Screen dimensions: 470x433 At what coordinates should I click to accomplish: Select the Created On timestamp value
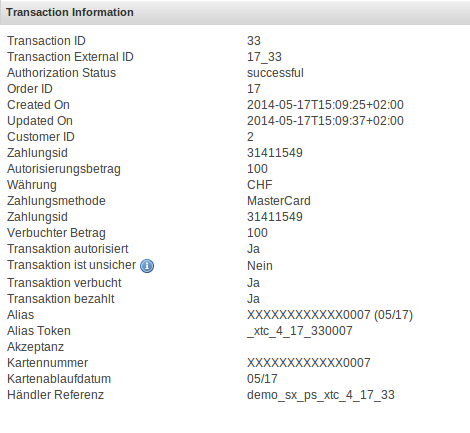pos(325,105)
